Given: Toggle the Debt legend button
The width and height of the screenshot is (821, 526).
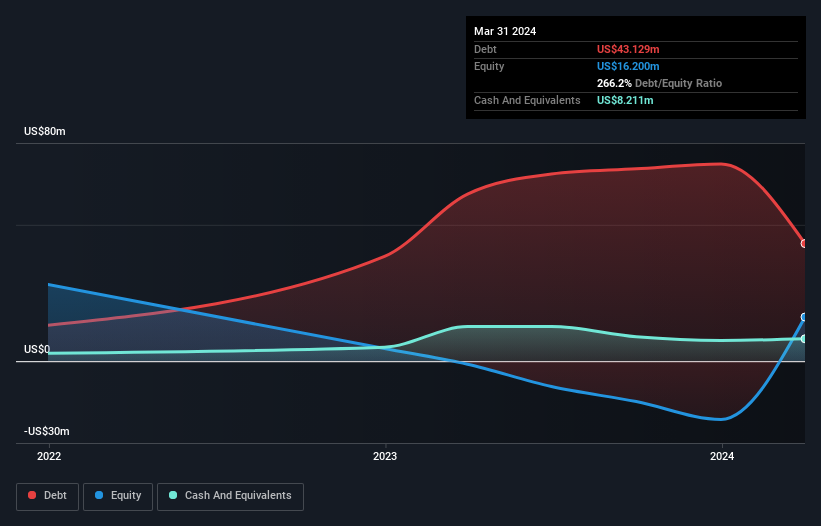Looking at the screenshot, I should tap(48, 496).
